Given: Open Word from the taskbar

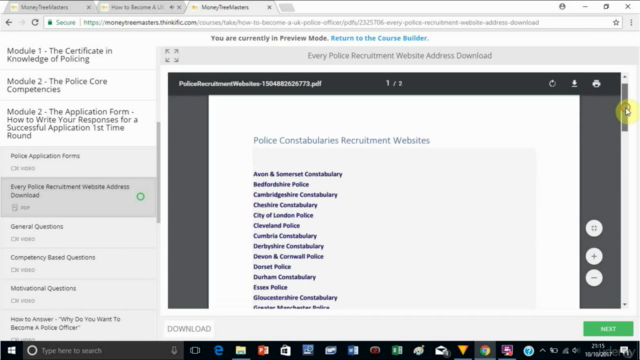Looking at the screenshot, I should 353,350.
